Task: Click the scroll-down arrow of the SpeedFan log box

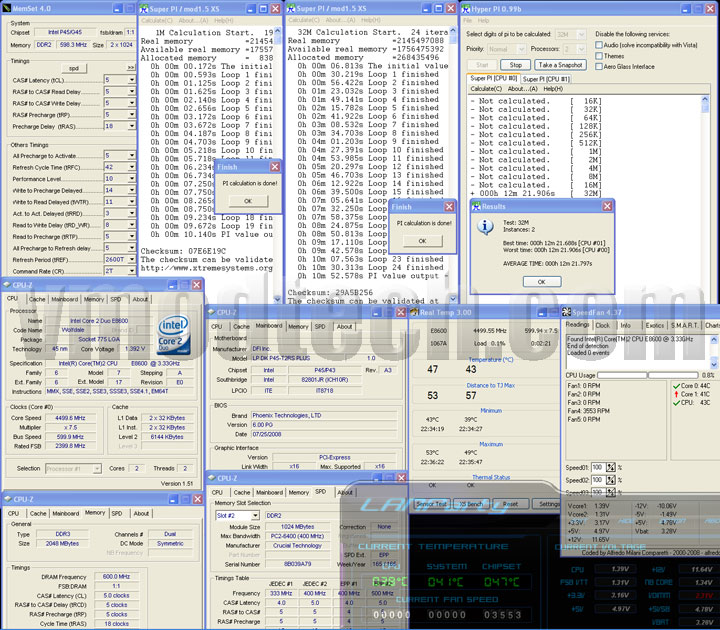Action: [714, 364]
